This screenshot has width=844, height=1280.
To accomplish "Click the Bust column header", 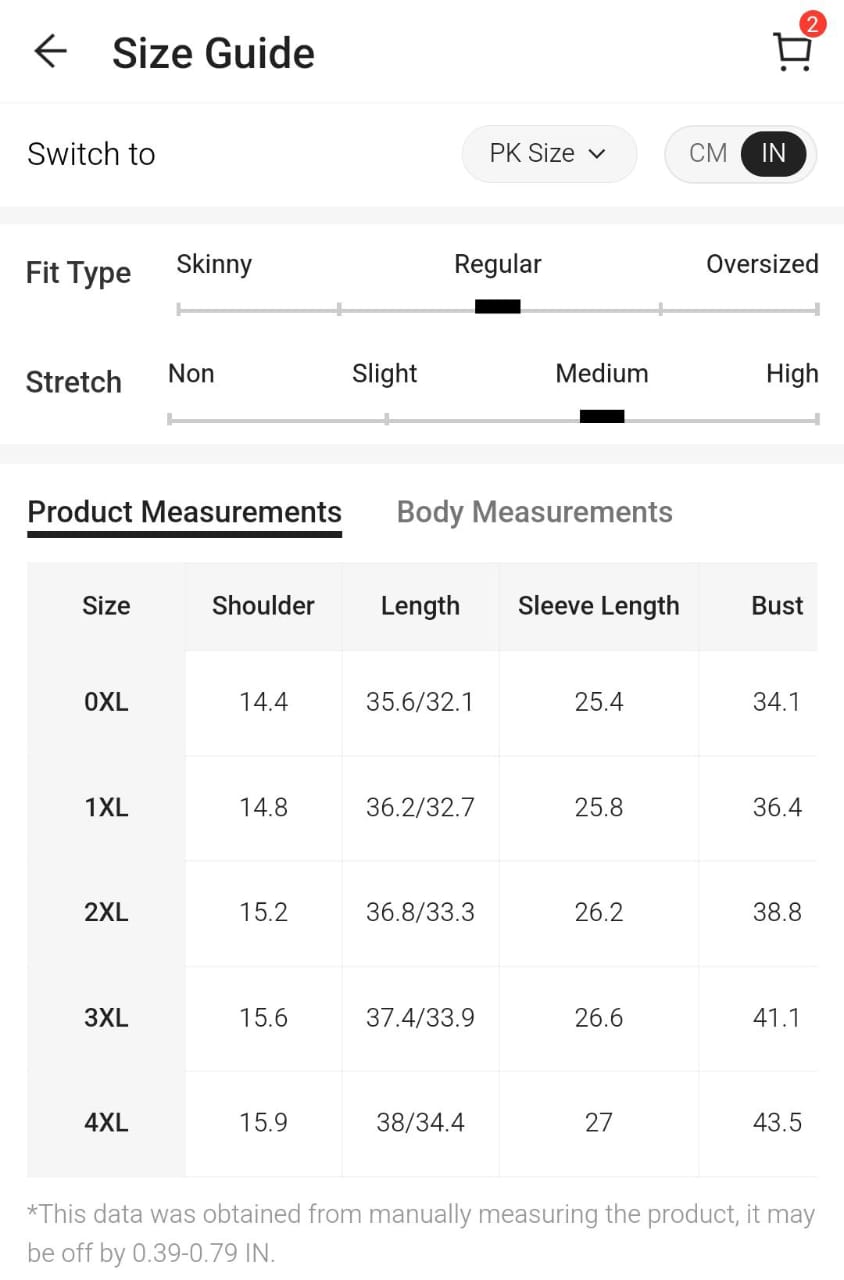I will [x=777, y=606].
